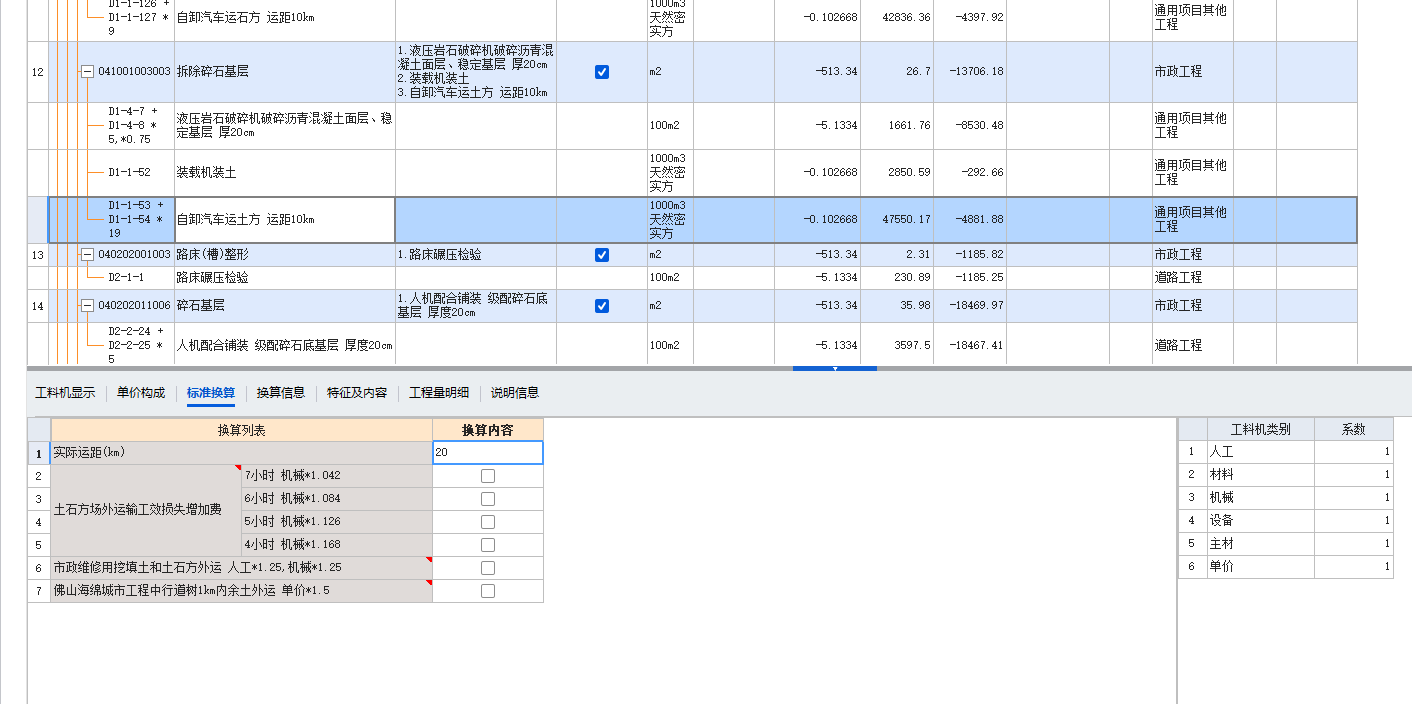
Task: Select the 自卸汽车运土方 运距10km row
Action: pyautogui.click(x=250, y=219)
